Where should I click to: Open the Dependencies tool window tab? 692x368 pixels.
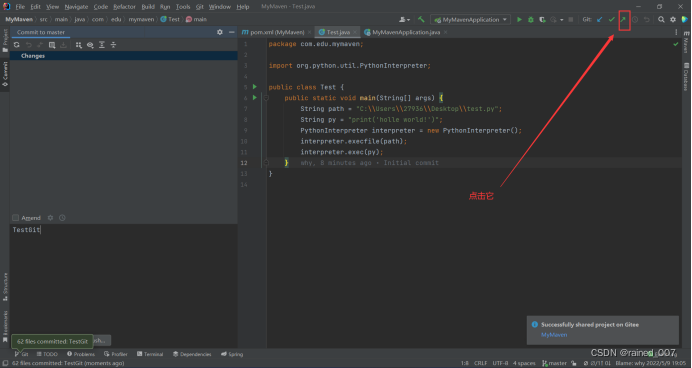pos(192,354)
